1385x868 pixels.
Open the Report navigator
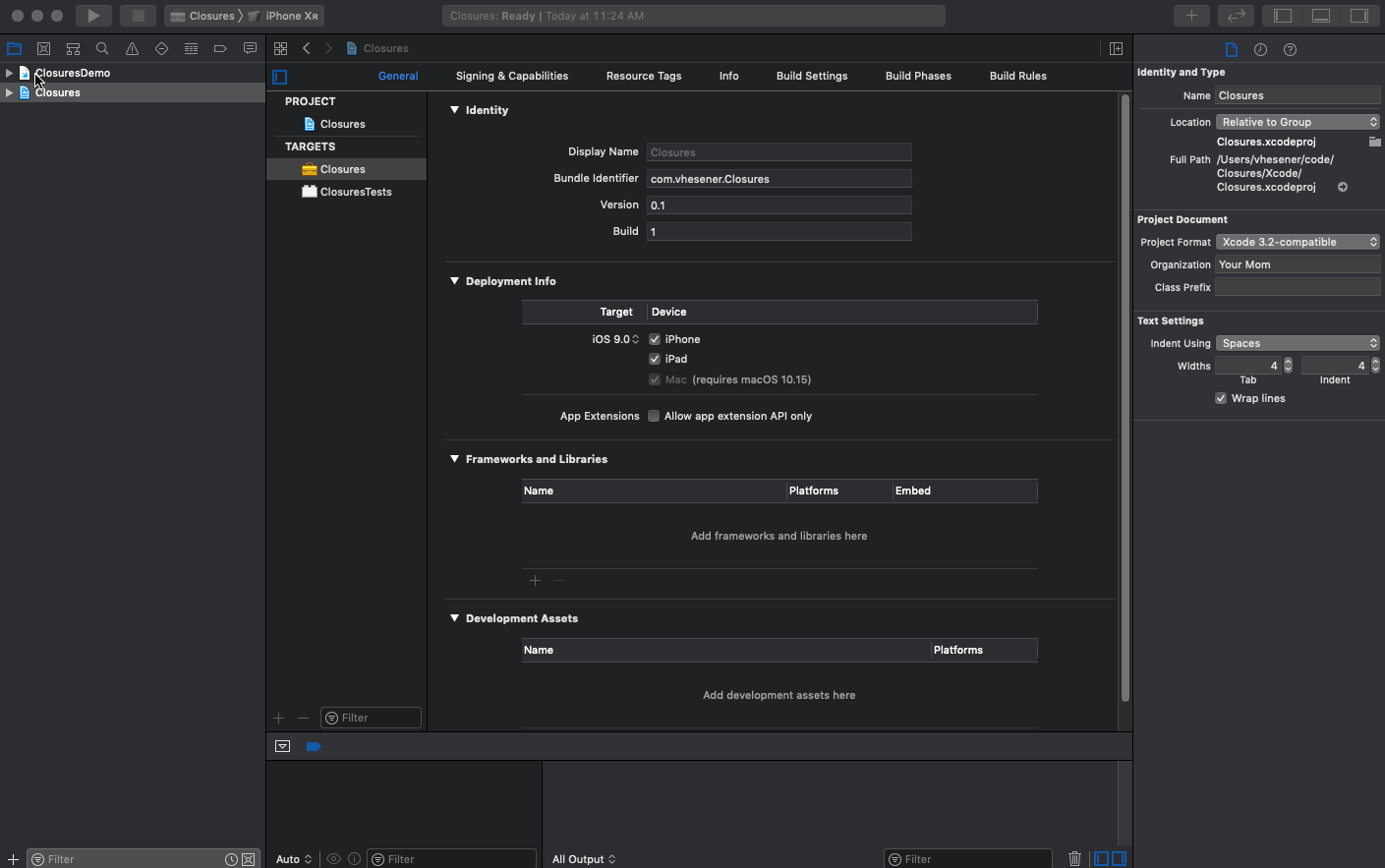[x=250, y=48]
